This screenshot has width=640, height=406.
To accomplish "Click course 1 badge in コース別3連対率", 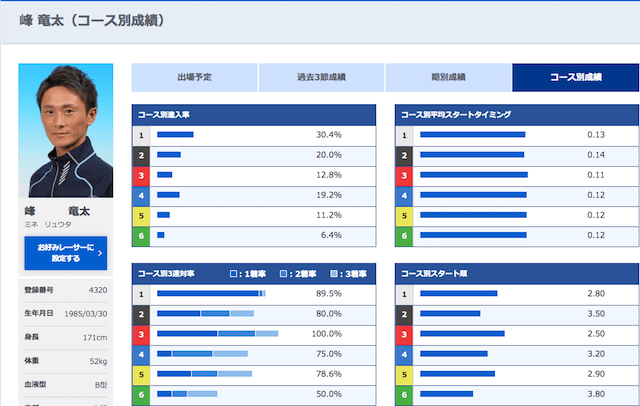I will 141,294.
